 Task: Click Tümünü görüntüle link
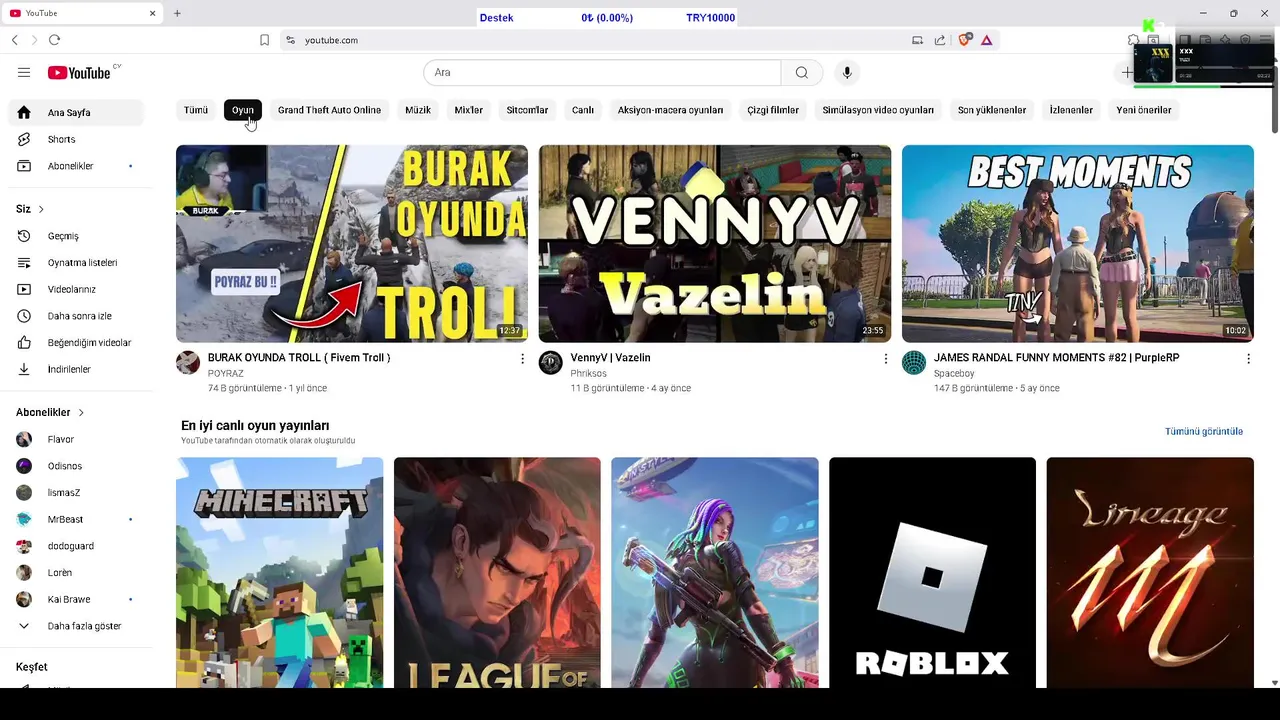[x=1204, y=431]
